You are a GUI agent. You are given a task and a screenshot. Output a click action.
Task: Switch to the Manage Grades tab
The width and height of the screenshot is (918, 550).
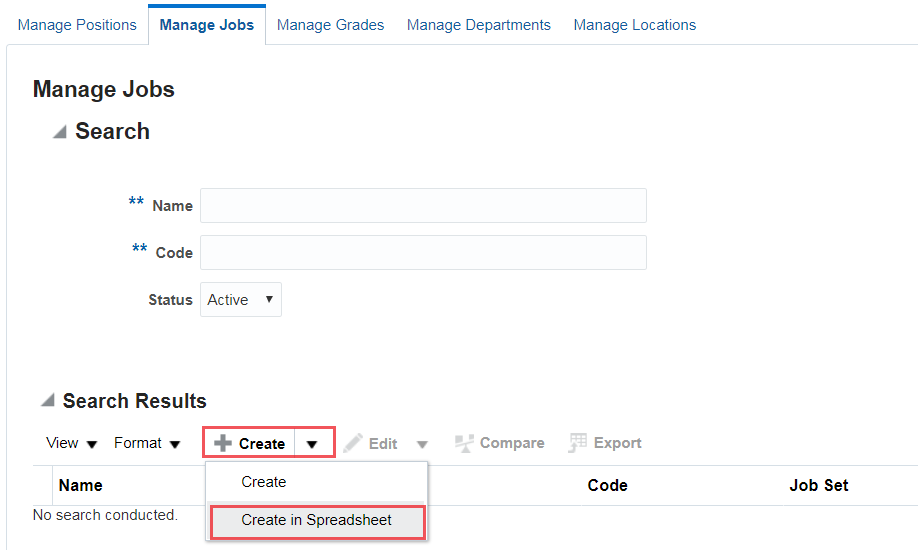[330, 25]
